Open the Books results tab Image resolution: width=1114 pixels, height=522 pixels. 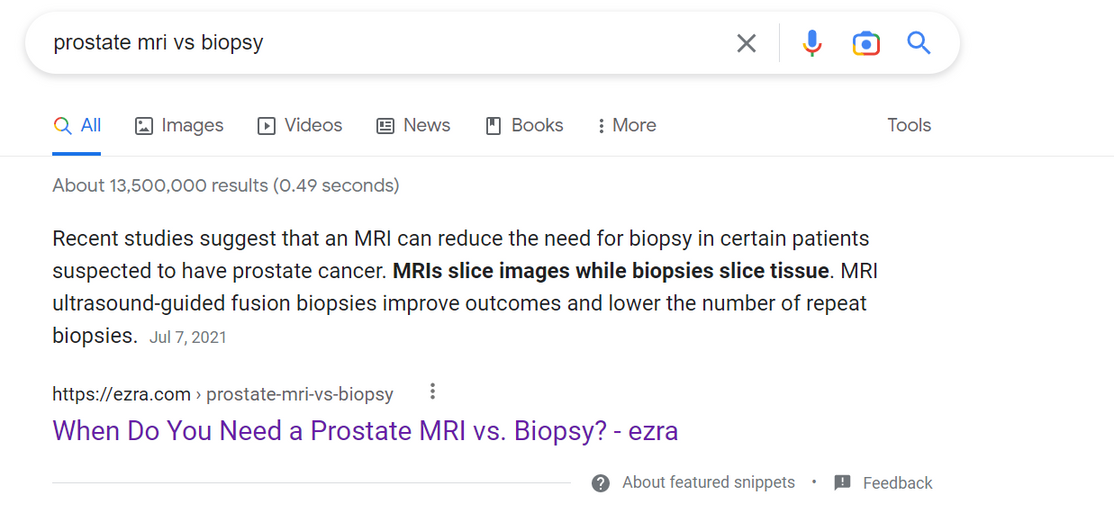pyautogui.click(x=524, y=126)
